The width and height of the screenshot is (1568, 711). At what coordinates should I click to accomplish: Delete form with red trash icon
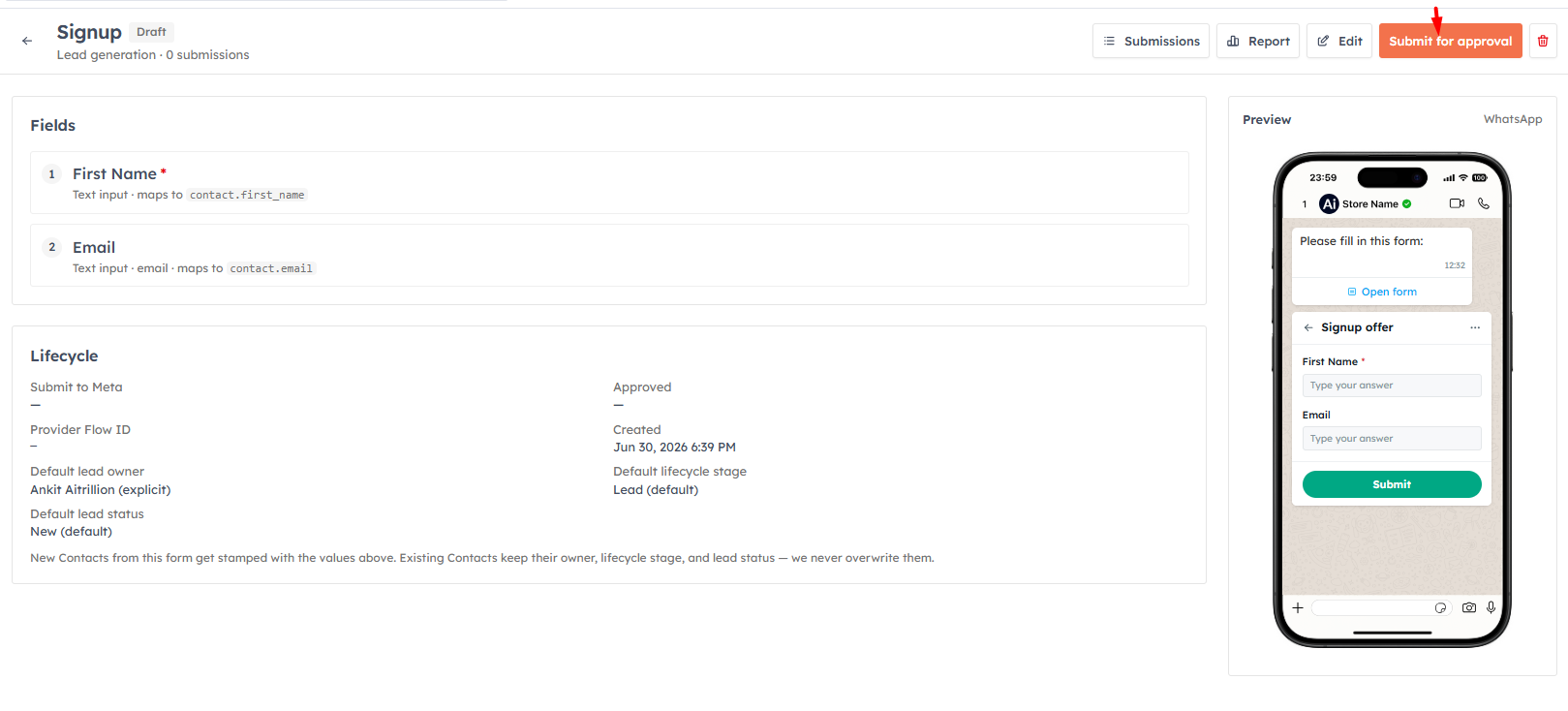pos(1543,41)
